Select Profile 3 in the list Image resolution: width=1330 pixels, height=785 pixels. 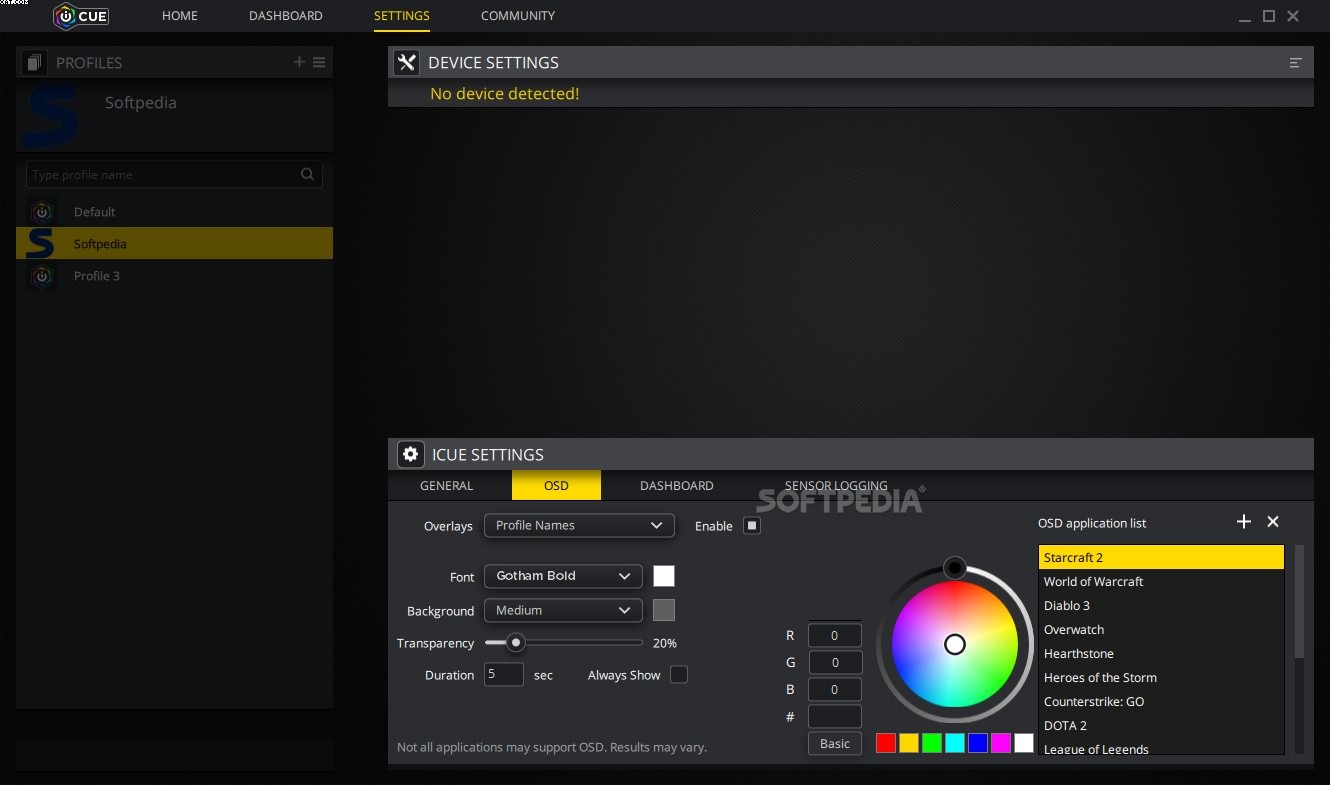point(174,276)
